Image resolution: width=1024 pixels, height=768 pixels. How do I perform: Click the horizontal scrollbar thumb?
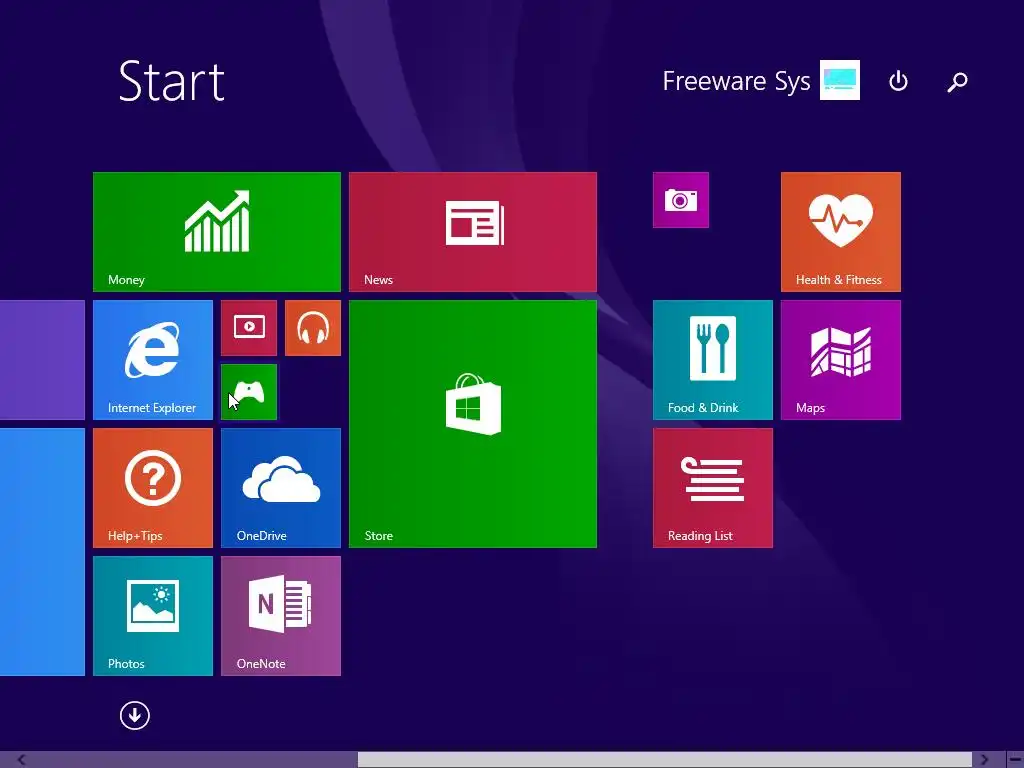[665, 760]
